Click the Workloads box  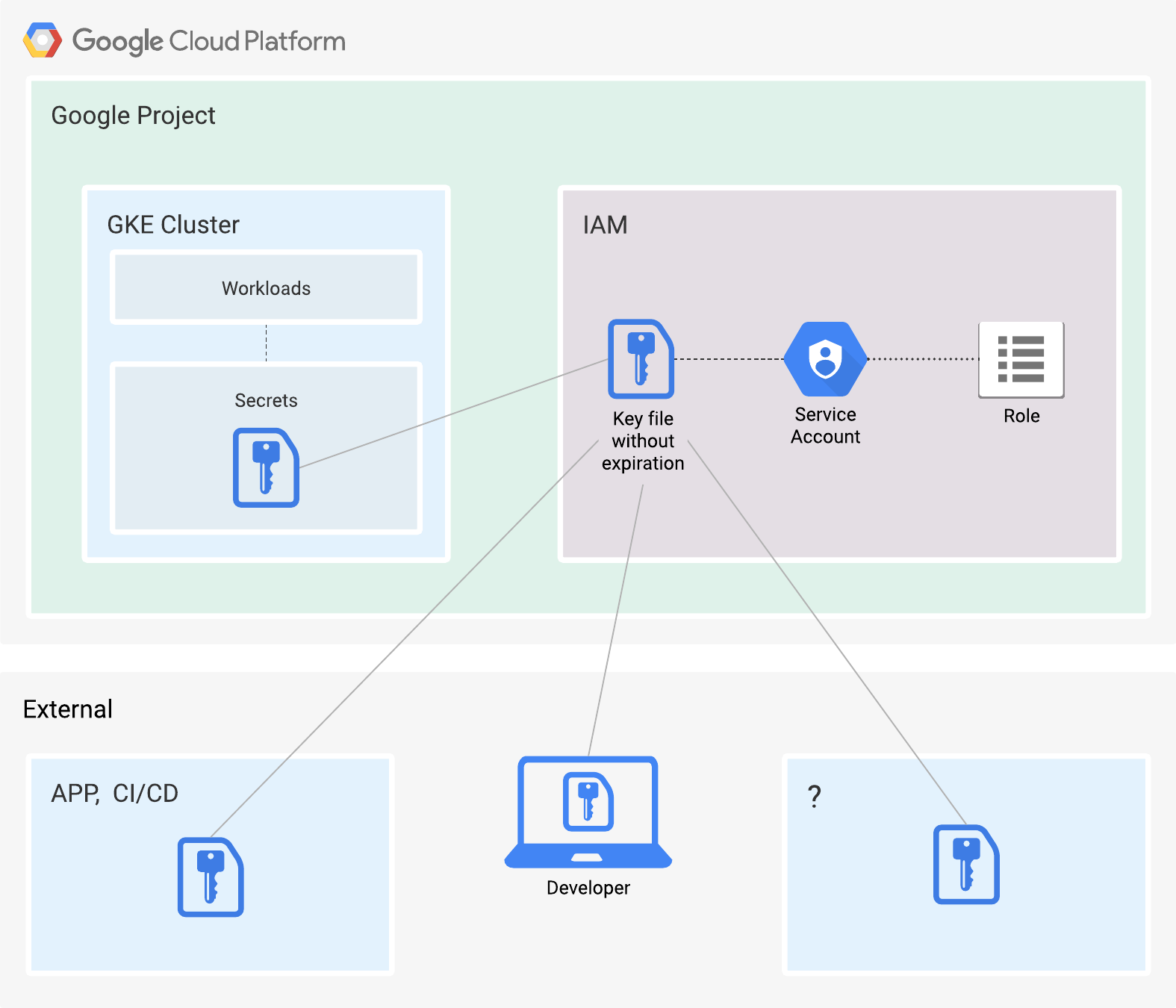[x=267, y=287]
